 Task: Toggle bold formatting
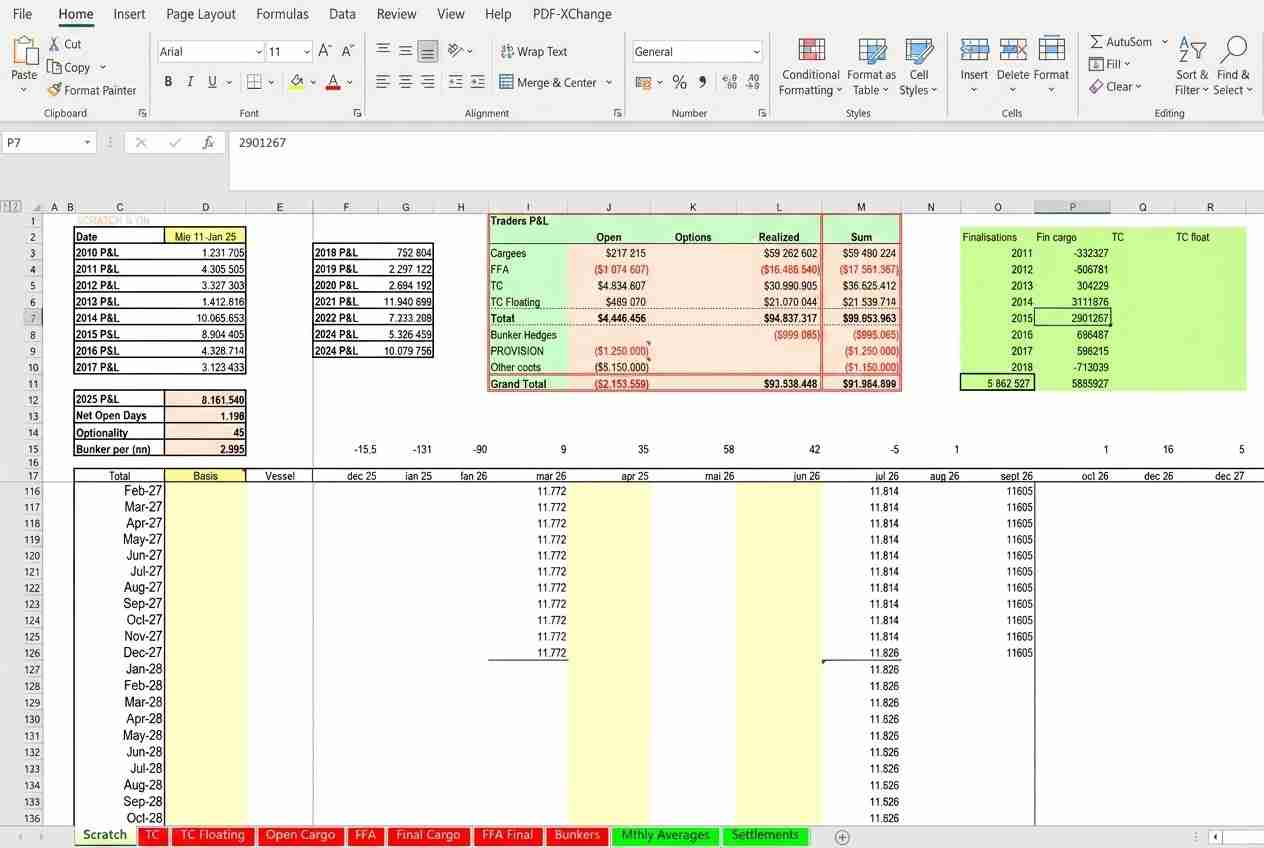tap(168, 82)
